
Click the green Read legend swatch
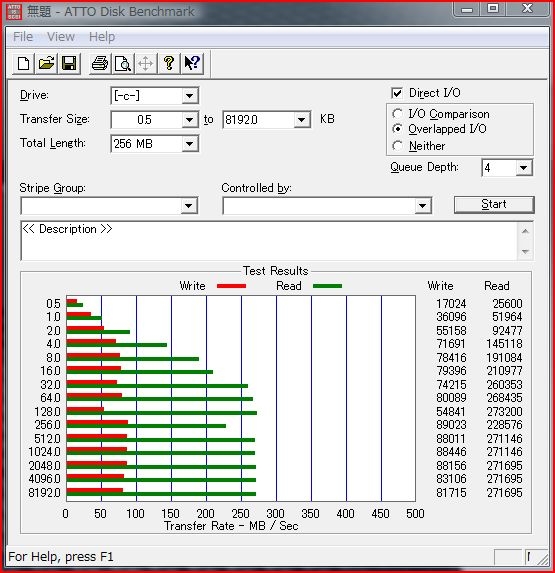point(327,286)
